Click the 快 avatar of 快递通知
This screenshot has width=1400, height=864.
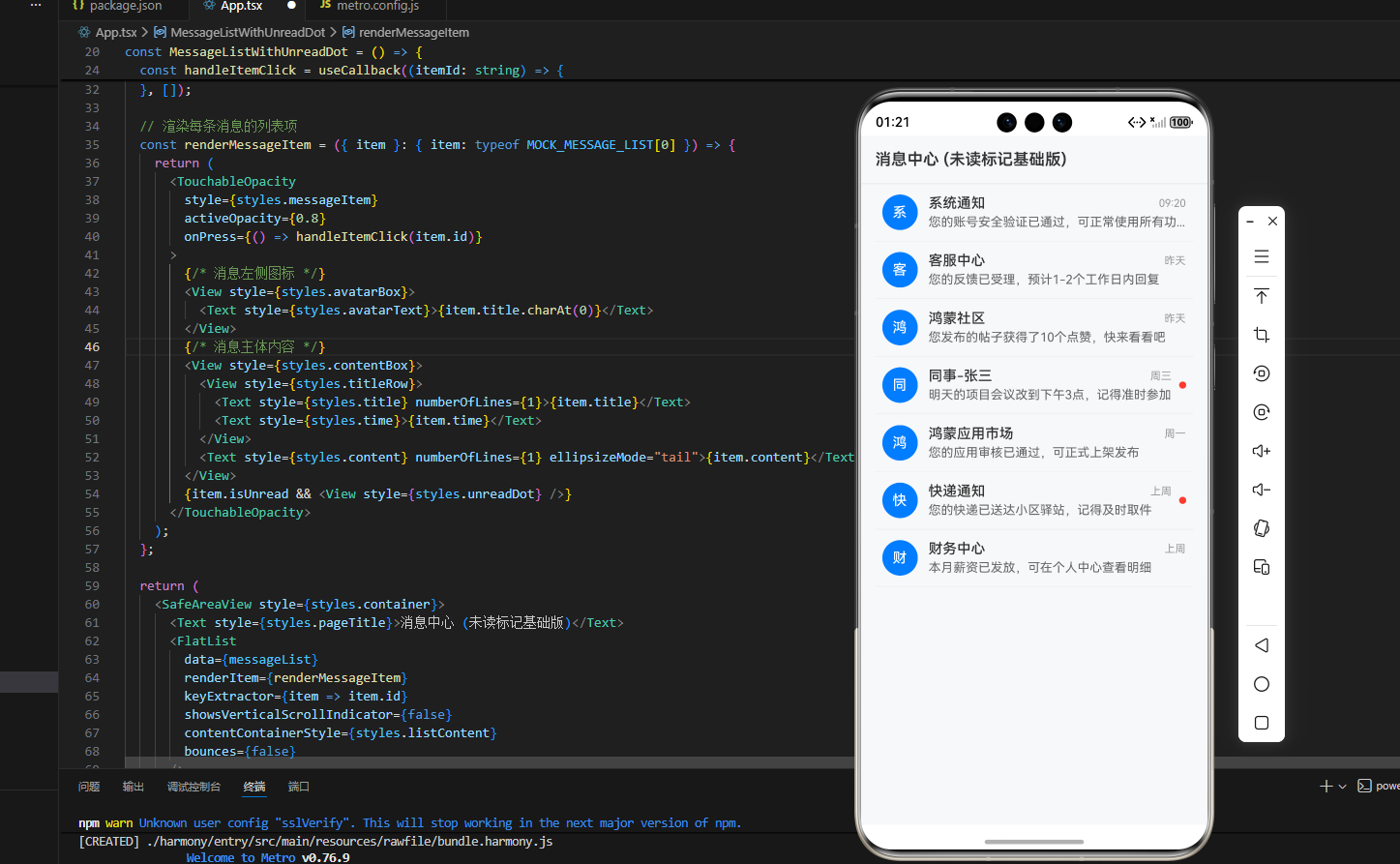[x=900, y=500]
